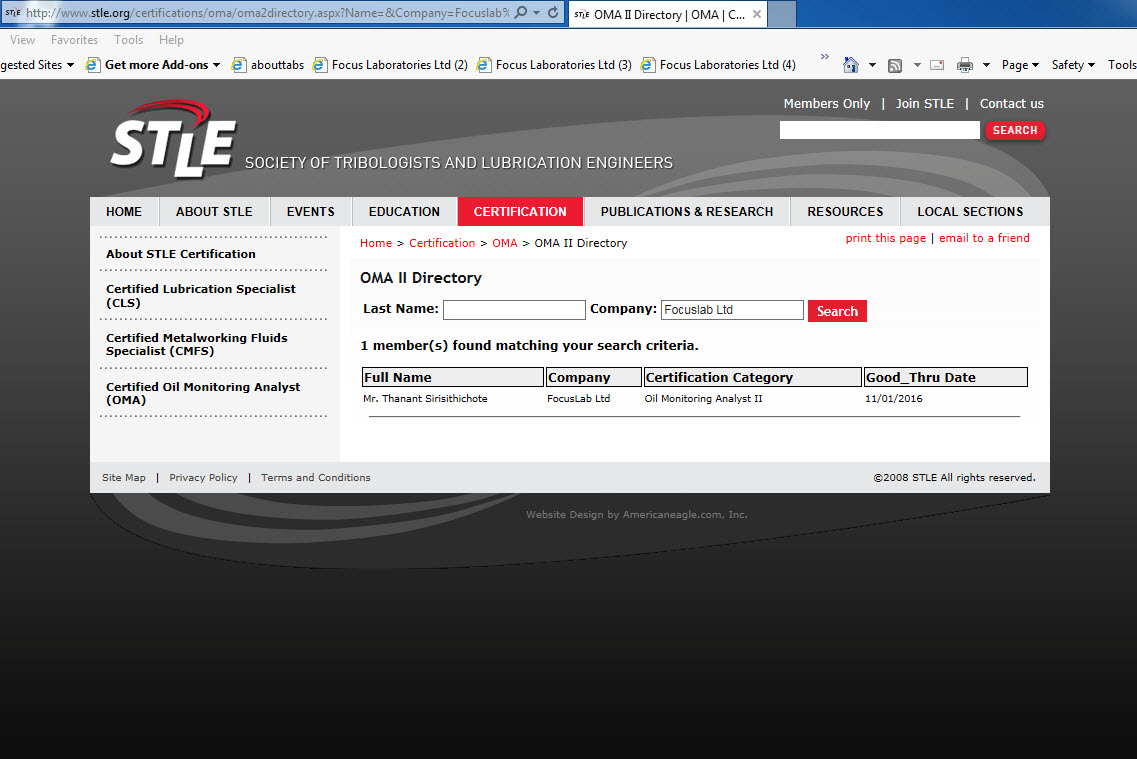1137x759 pixels.
Task: Click the RSS feeds icon
Action: [895, 65]
